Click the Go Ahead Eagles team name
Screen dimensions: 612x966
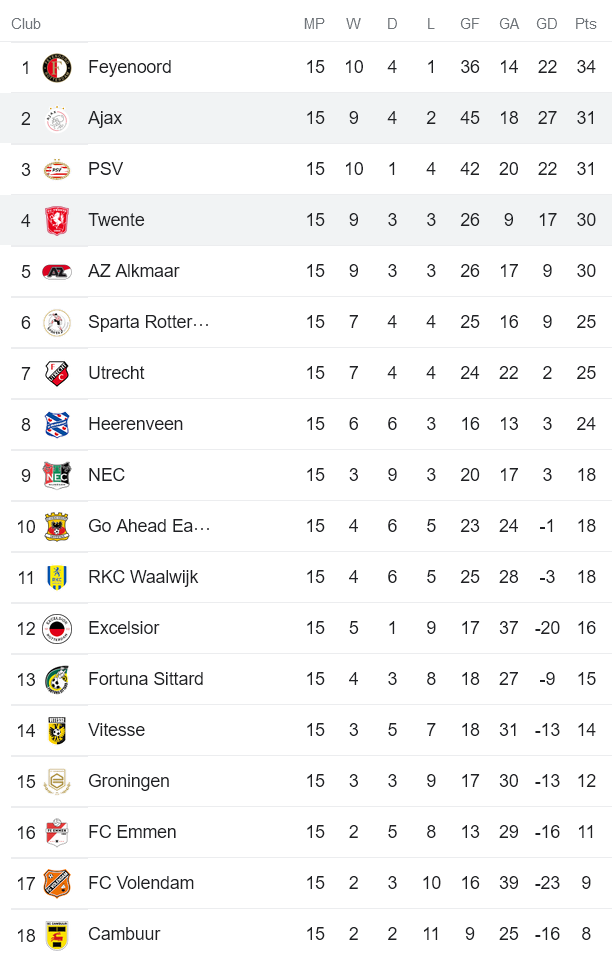(x=148, y=526)
